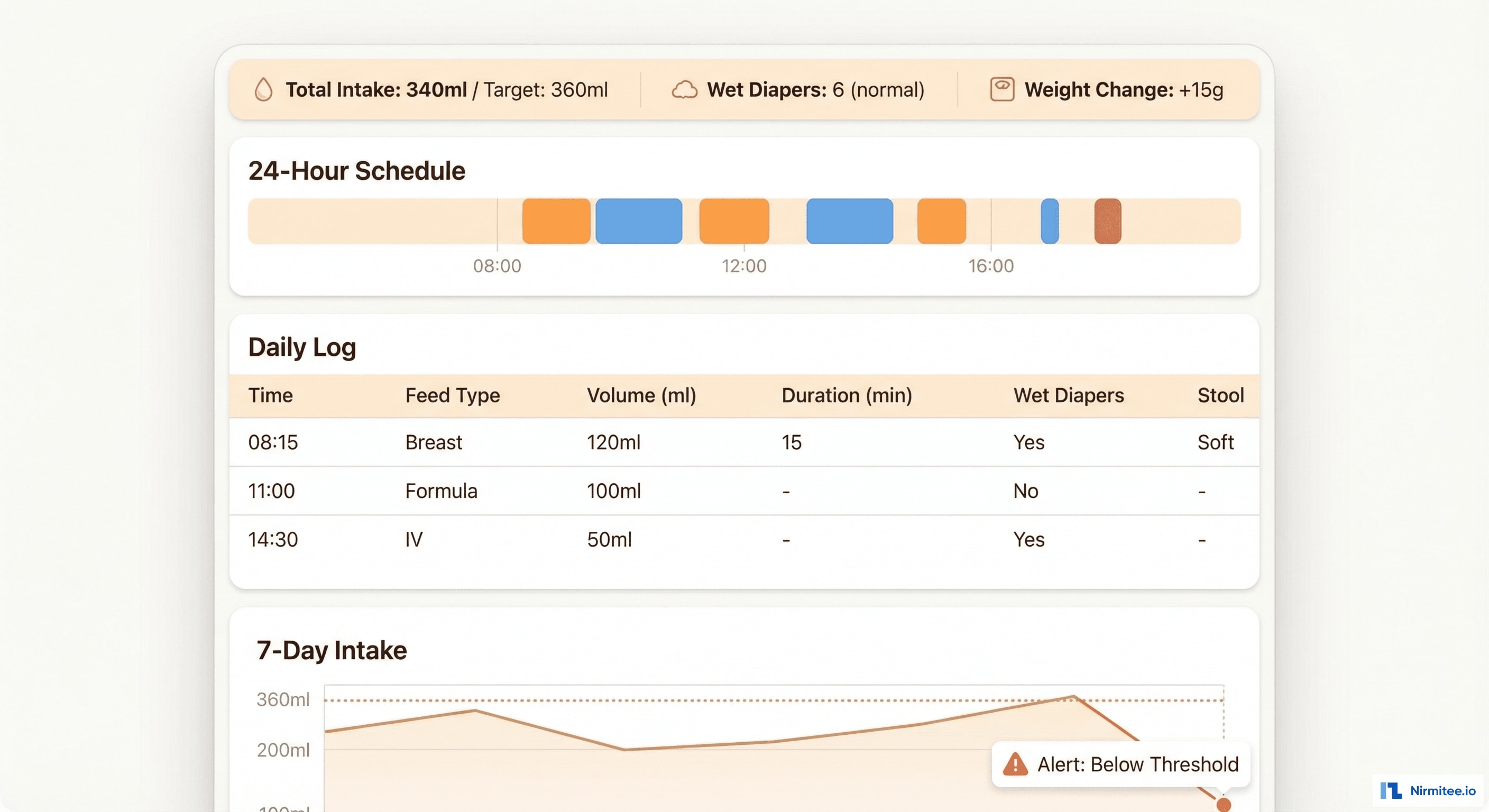Toggle Wet Diapers status for the 11:00 entry
Screen dimensions: 1489x812
click(1026, 491)
